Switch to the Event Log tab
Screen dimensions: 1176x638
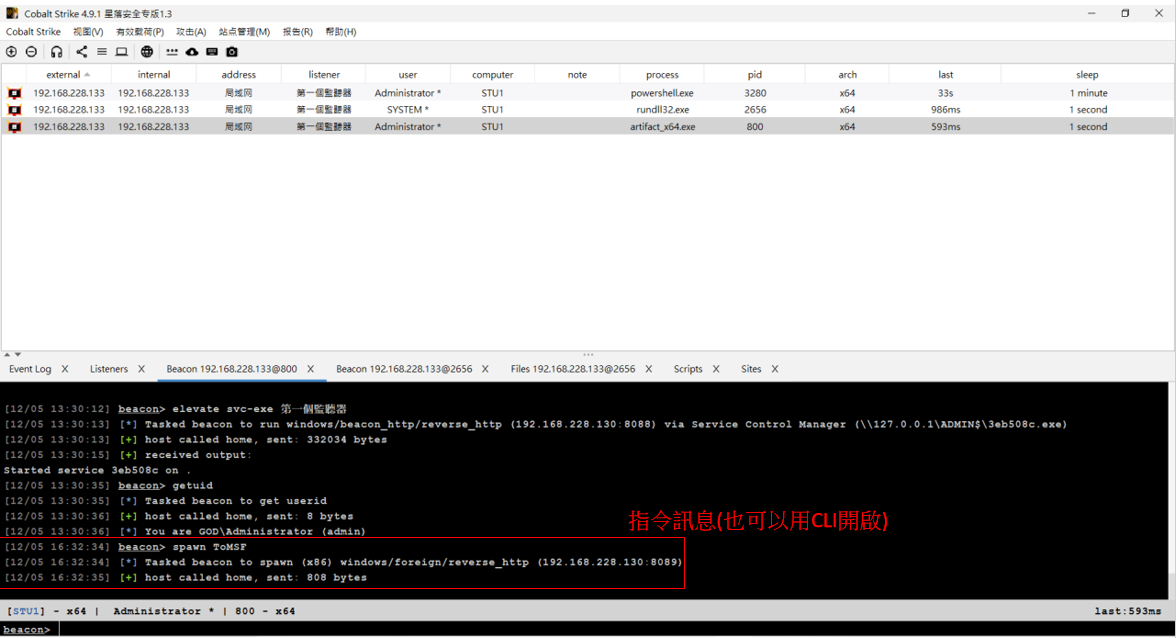coord(30,369)
